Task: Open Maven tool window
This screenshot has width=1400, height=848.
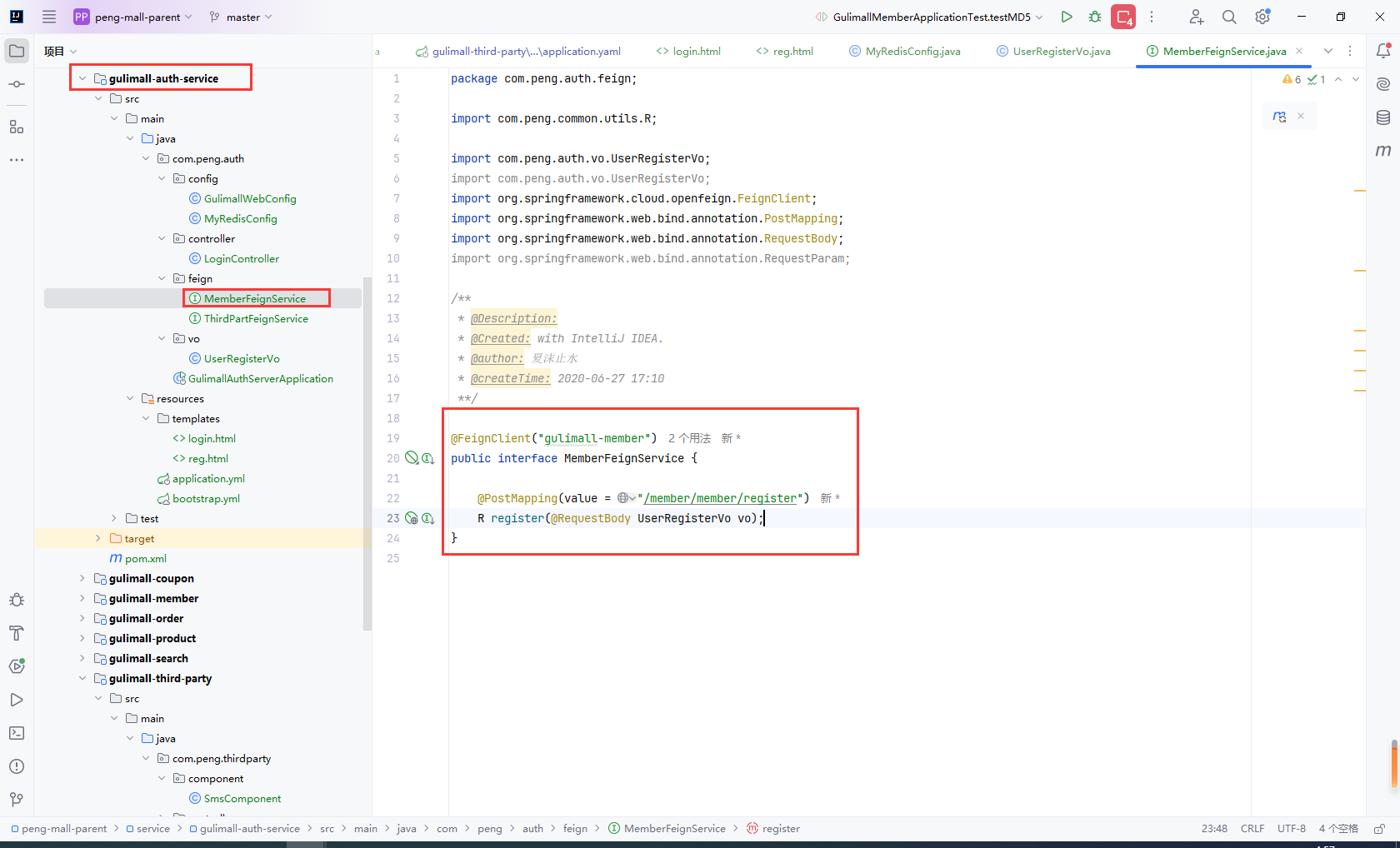Action: pos(1383,151)
